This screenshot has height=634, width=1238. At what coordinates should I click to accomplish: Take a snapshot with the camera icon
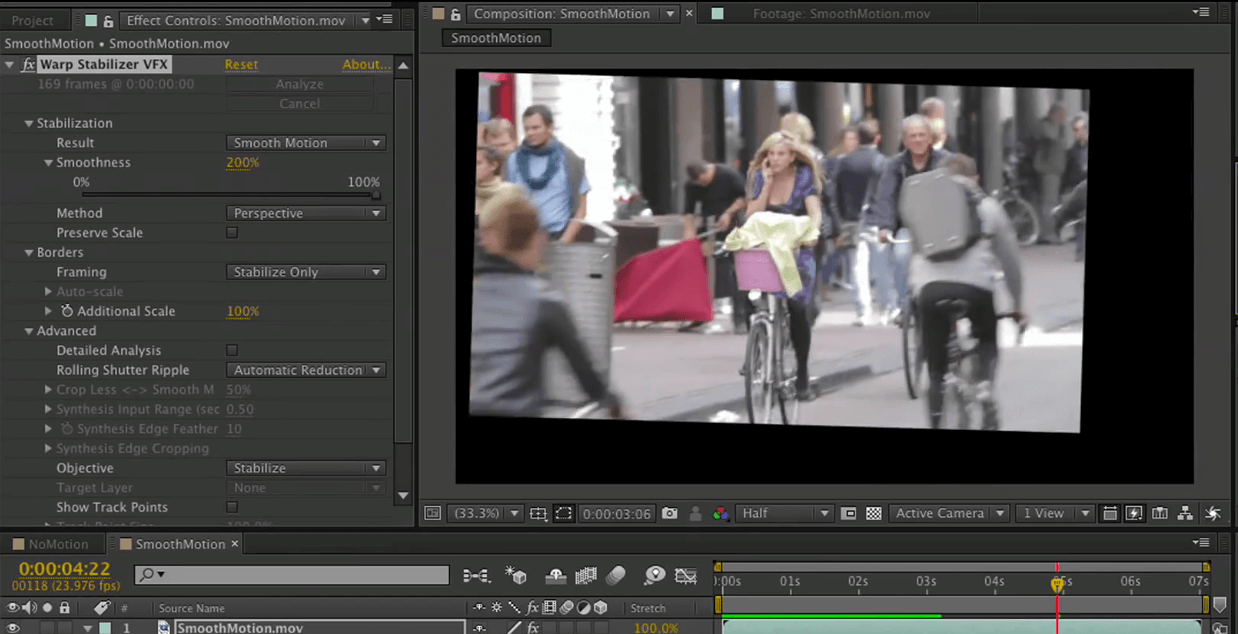(670, 514)
